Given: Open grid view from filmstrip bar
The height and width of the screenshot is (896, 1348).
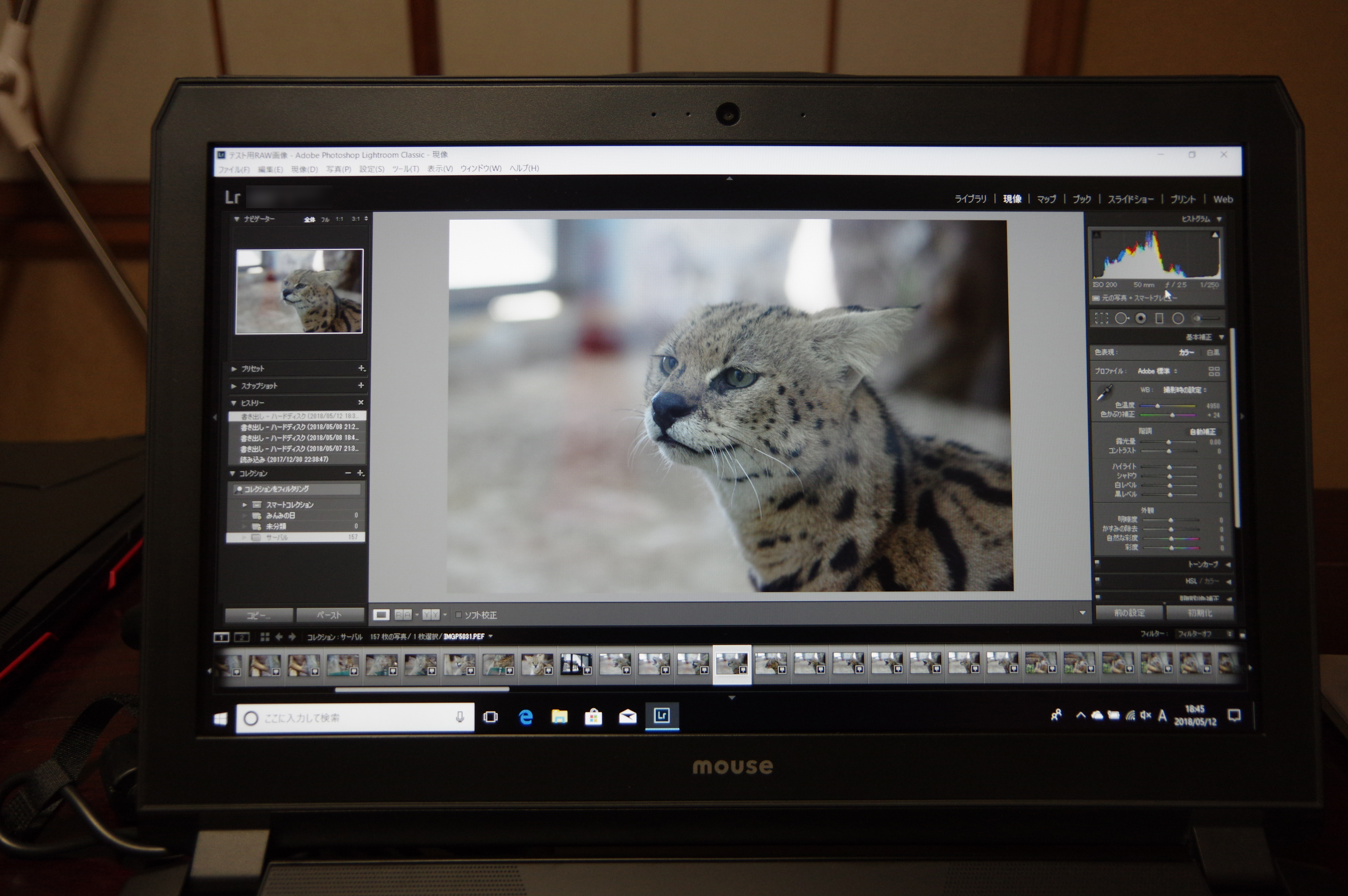Looking at the screenshot, I should pyautogui.click(x=265, y=637).
